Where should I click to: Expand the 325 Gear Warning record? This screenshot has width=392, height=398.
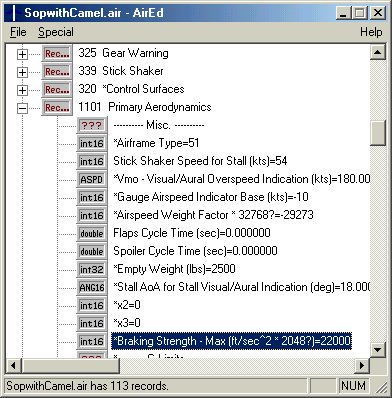22,54
